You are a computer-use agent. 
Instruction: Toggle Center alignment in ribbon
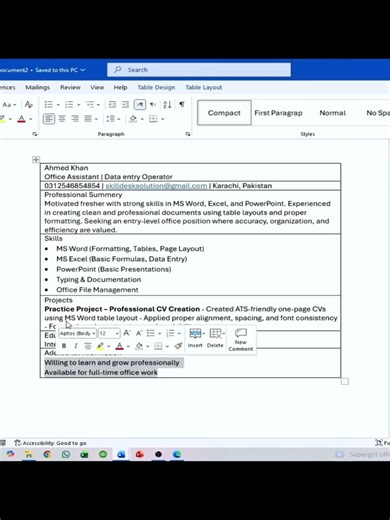62,119
